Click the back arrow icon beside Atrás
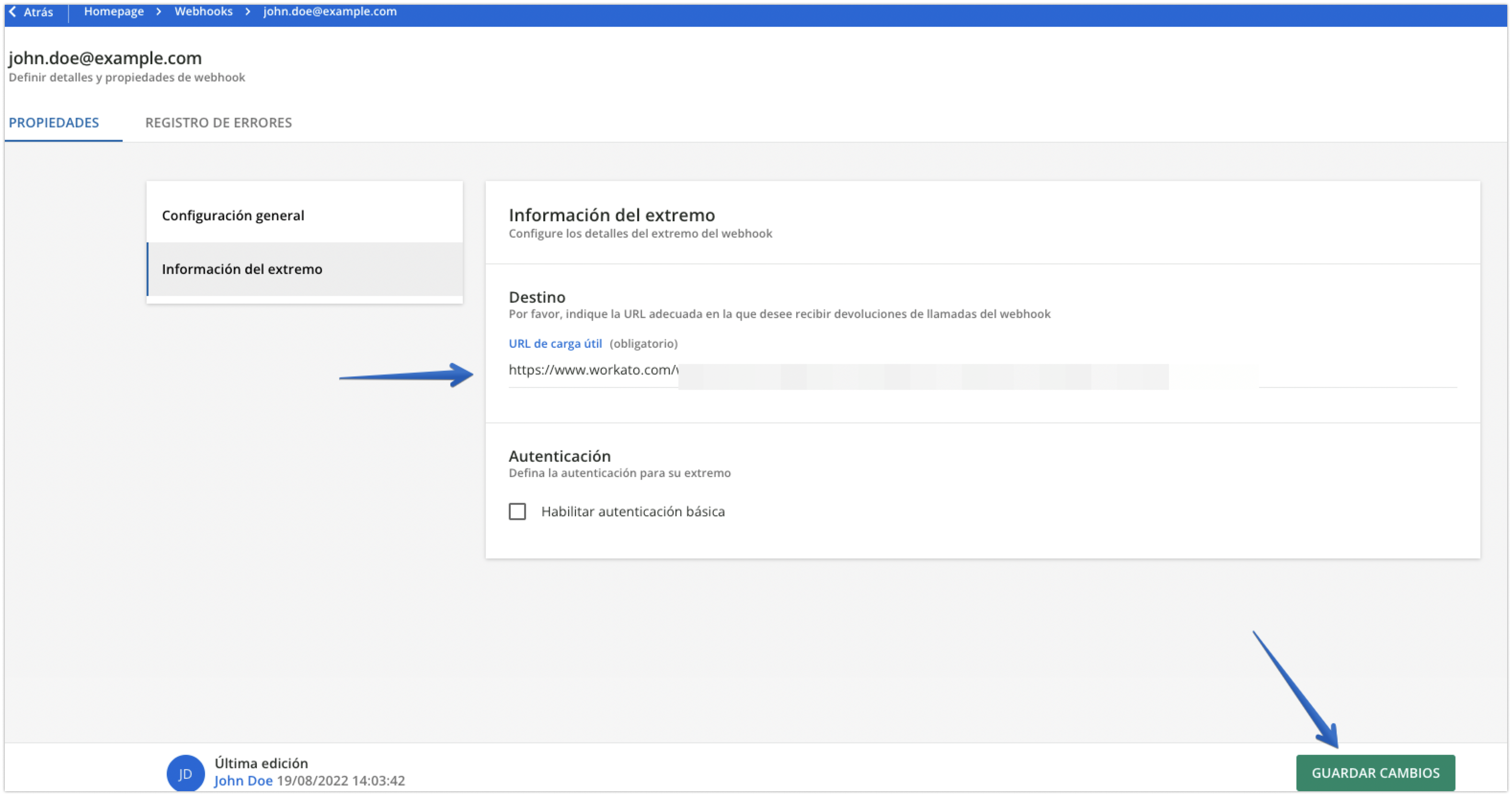 [12, 11]
